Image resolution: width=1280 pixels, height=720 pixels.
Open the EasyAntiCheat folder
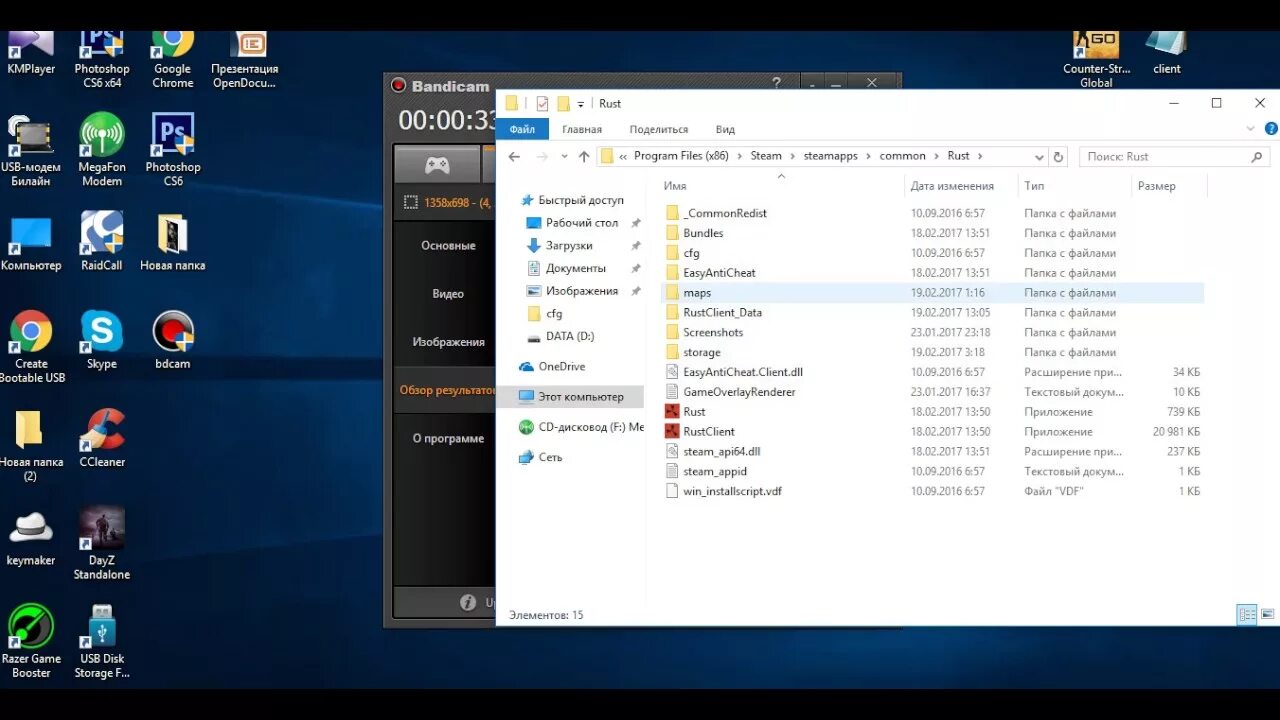click(x=719, y=273)
